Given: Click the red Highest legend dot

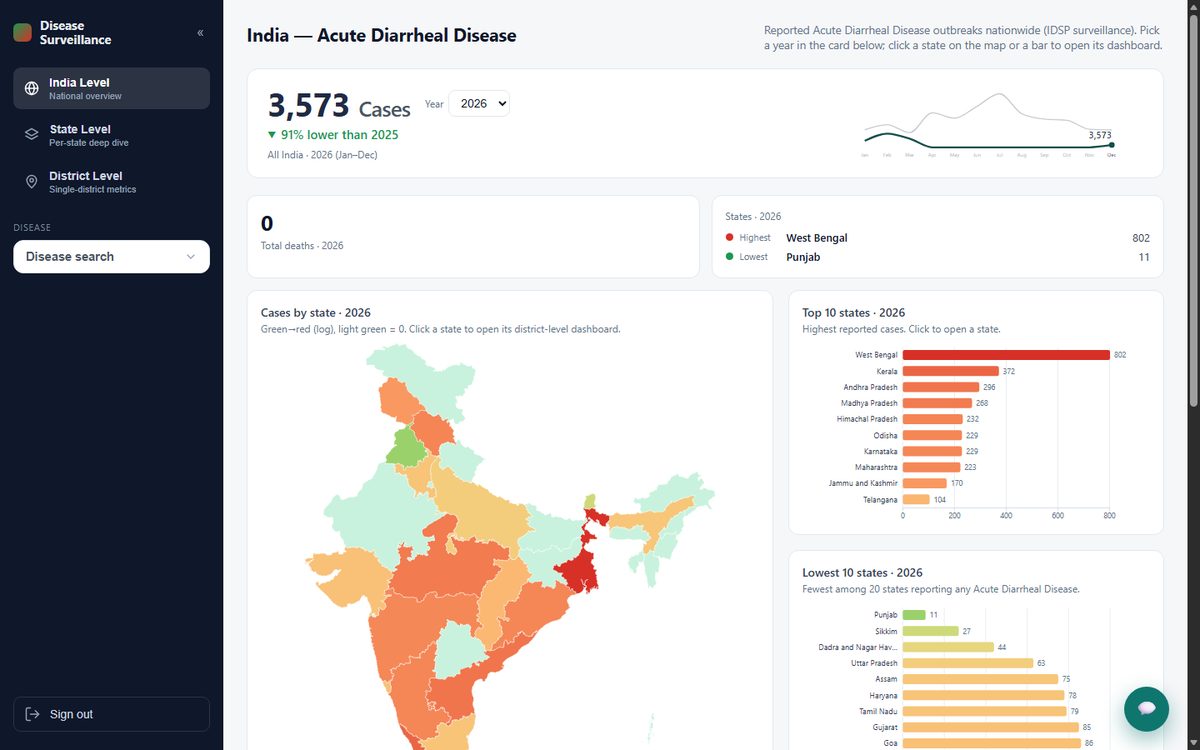Looking at the screenshot, I should pyautogui.click(x=730, y=237).
